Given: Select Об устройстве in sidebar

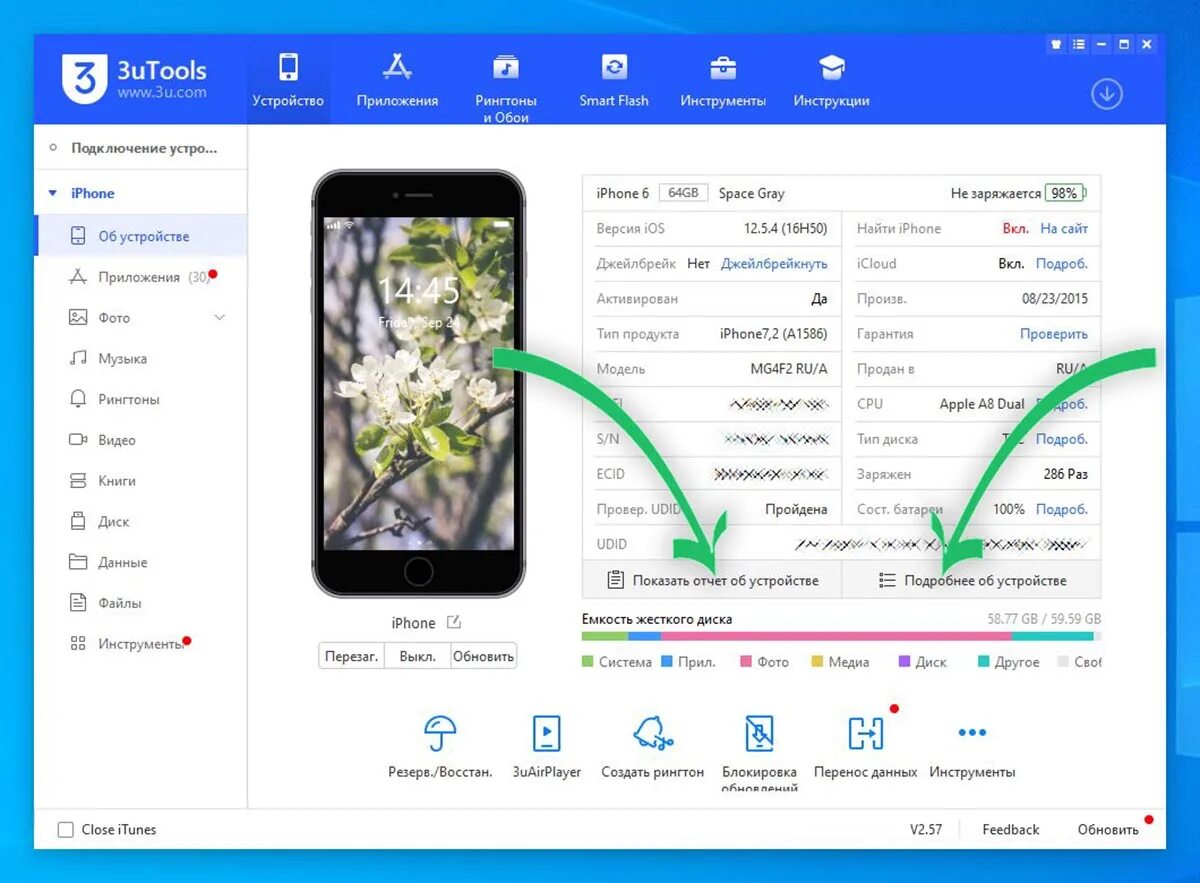Looking at the screenshot, I should coord(141,236).
